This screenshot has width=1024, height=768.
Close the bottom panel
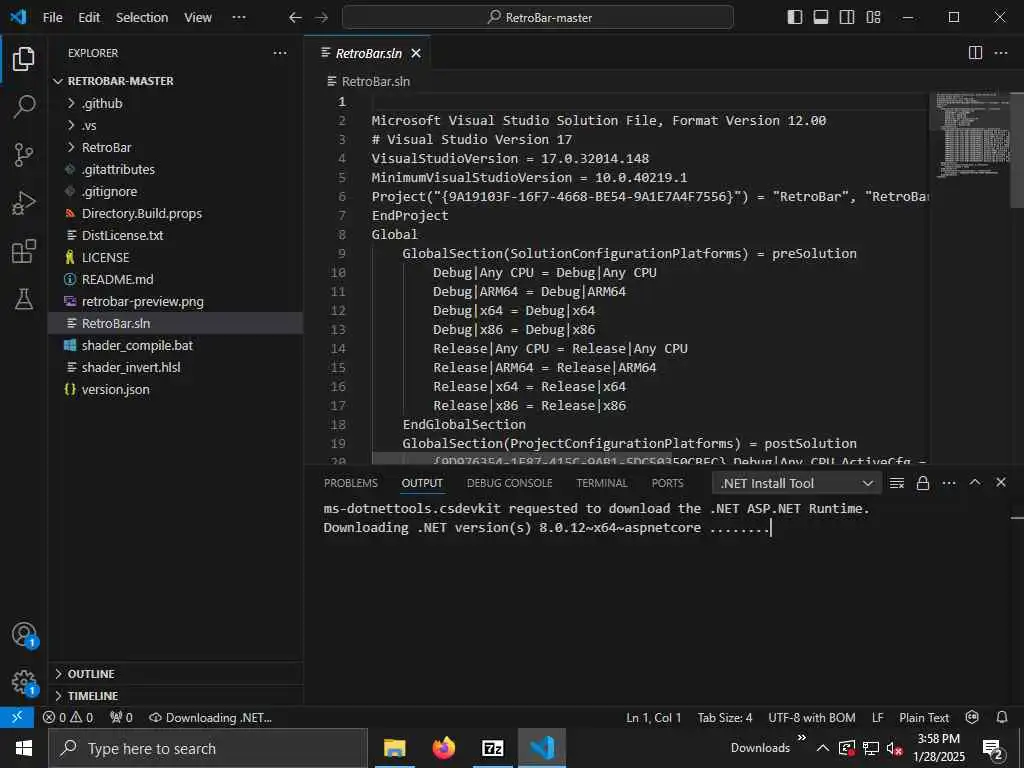tap(1001, 482)
